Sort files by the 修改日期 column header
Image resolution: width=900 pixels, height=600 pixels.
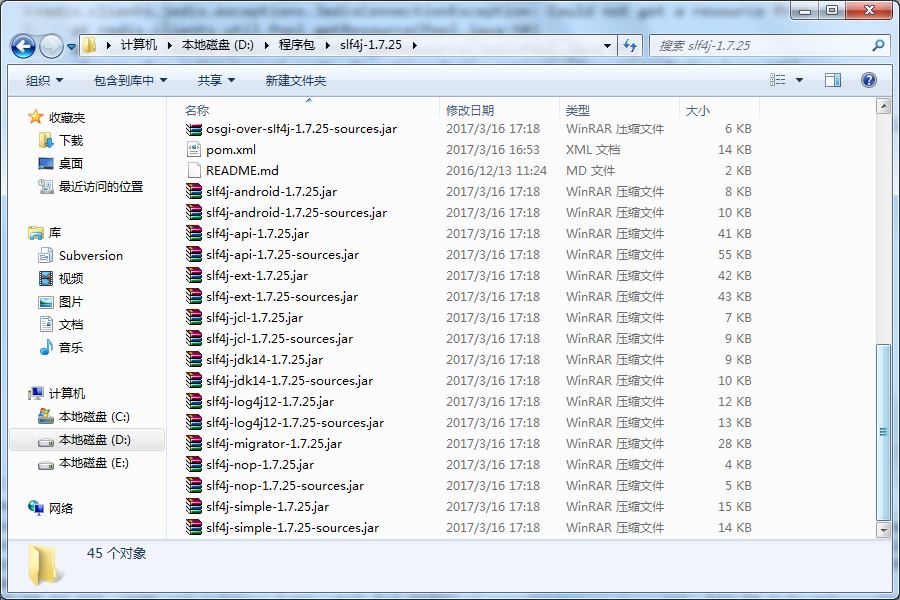[499, 110]
